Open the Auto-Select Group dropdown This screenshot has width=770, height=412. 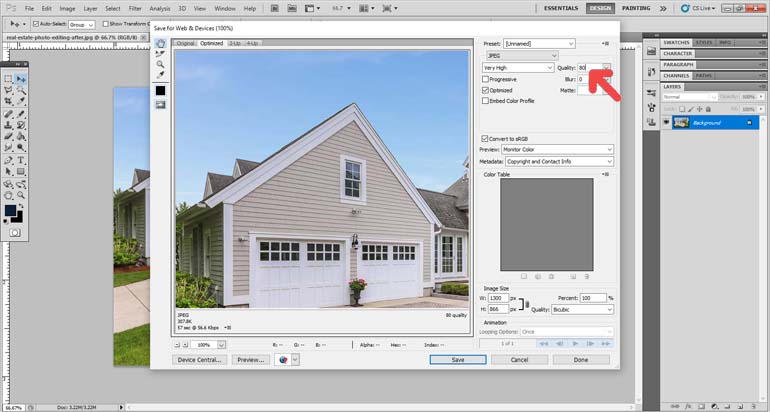tap(82, 24)
